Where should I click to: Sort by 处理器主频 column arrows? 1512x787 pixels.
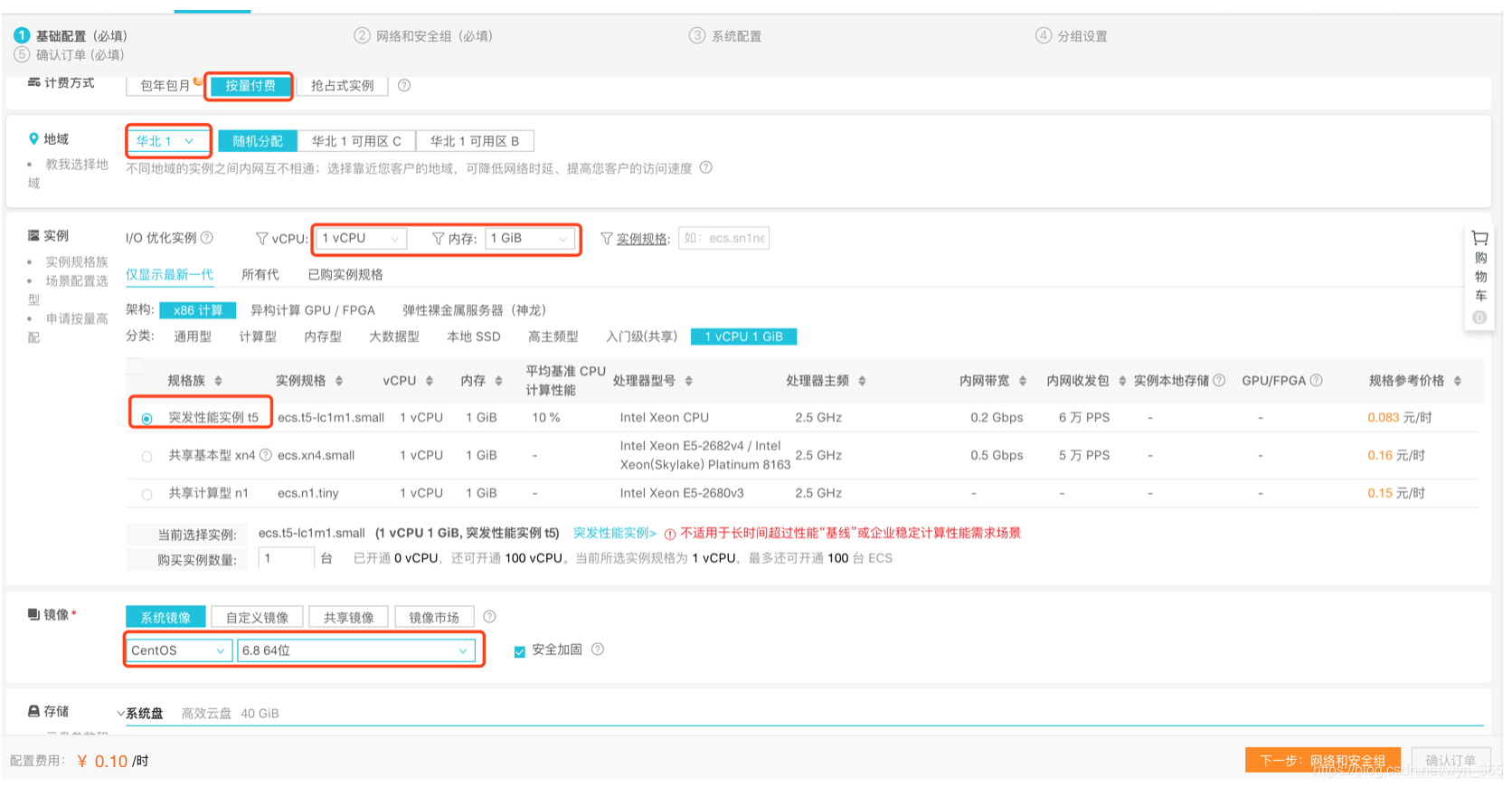[x=862, y=381]
